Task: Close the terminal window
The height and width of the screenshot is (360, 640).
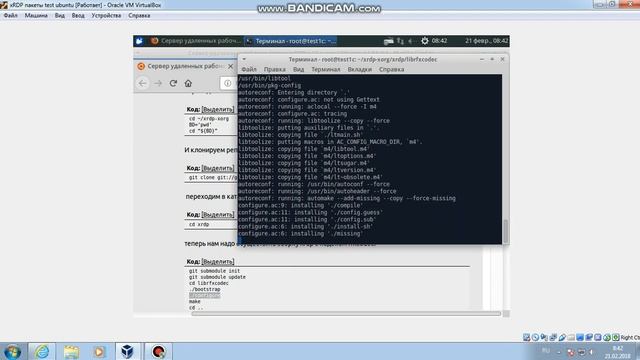Action: (x=502, y=60)
